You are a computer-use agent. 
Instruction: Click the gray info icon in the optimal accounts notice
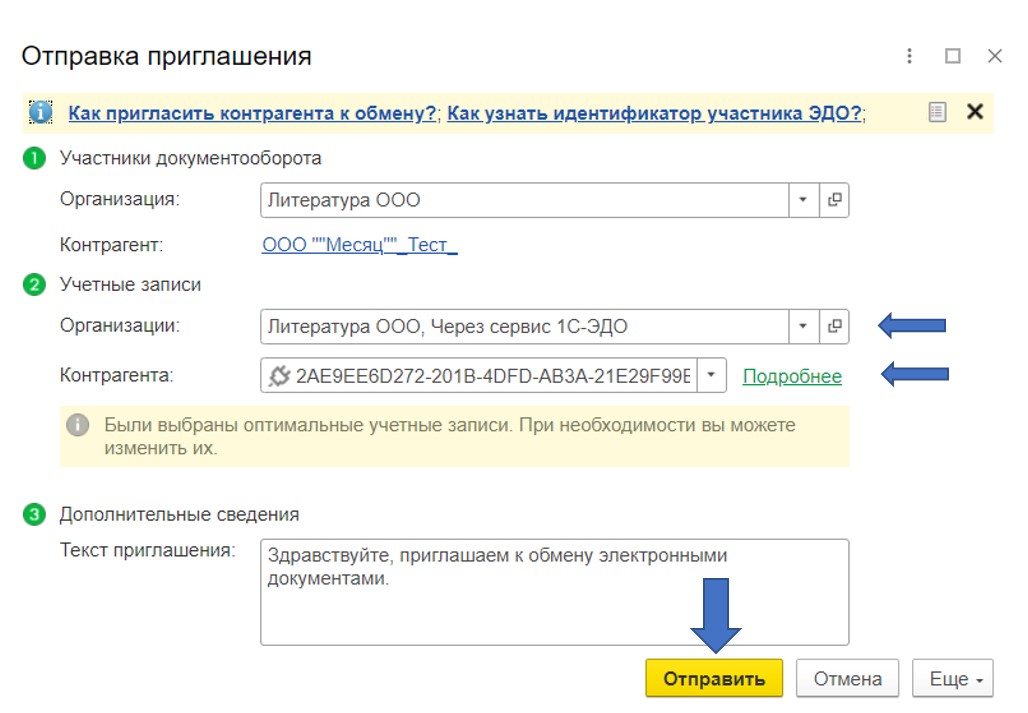point(78,426)
